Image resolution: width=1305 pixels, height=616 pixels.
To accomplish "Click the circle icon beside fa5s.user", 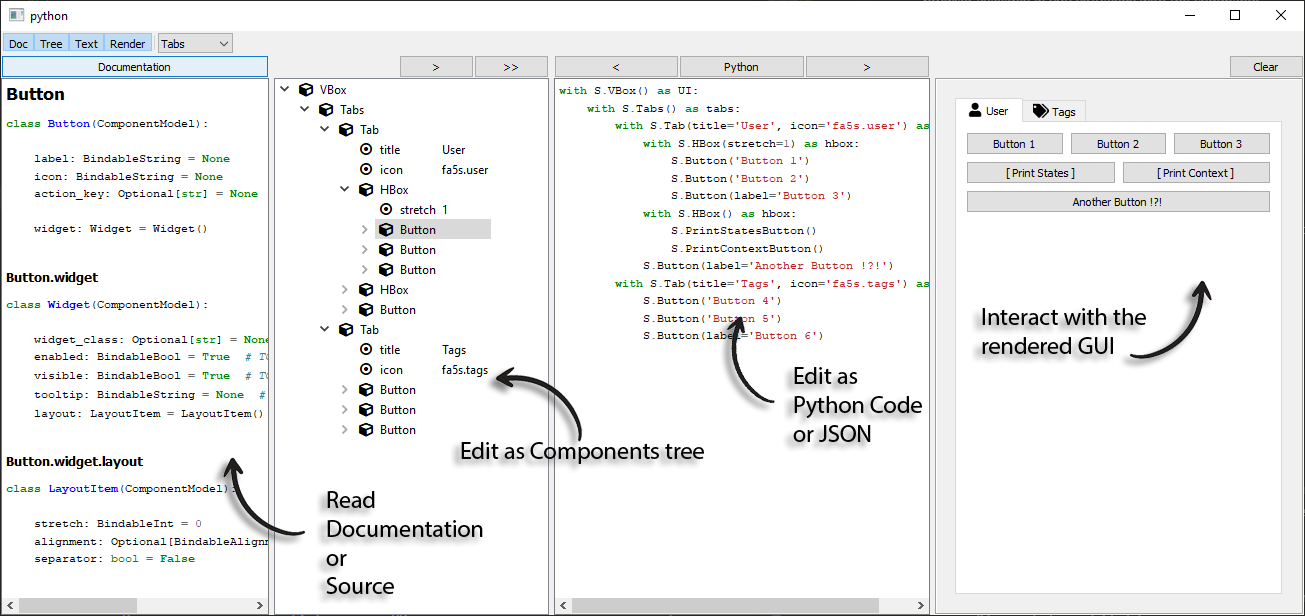I will (x=366, y=170).
